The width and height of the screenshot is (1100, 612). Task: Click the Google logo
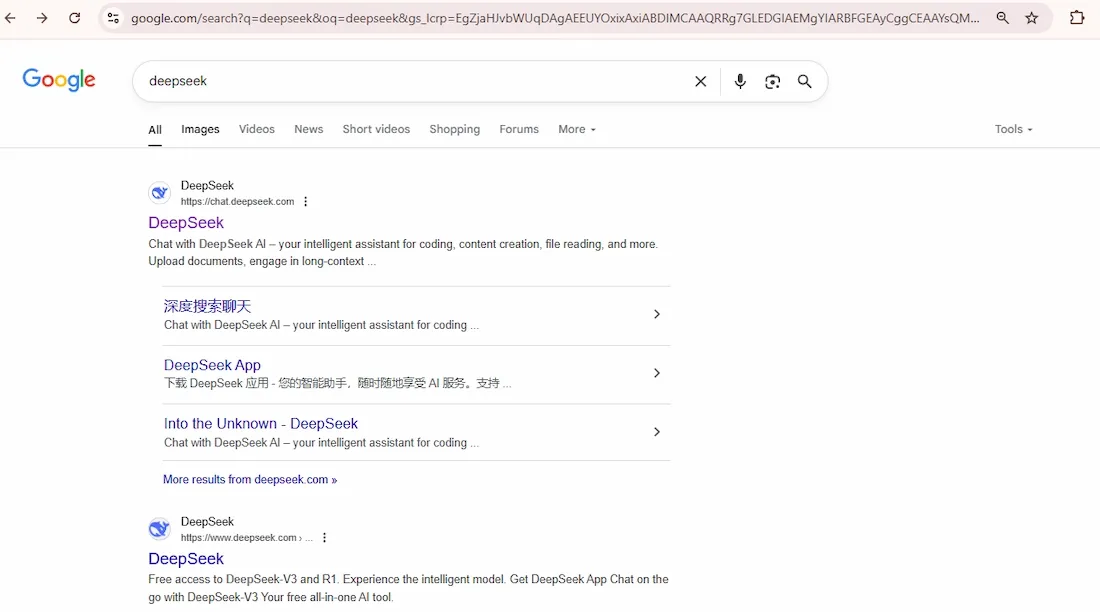(x=59, y=80)
